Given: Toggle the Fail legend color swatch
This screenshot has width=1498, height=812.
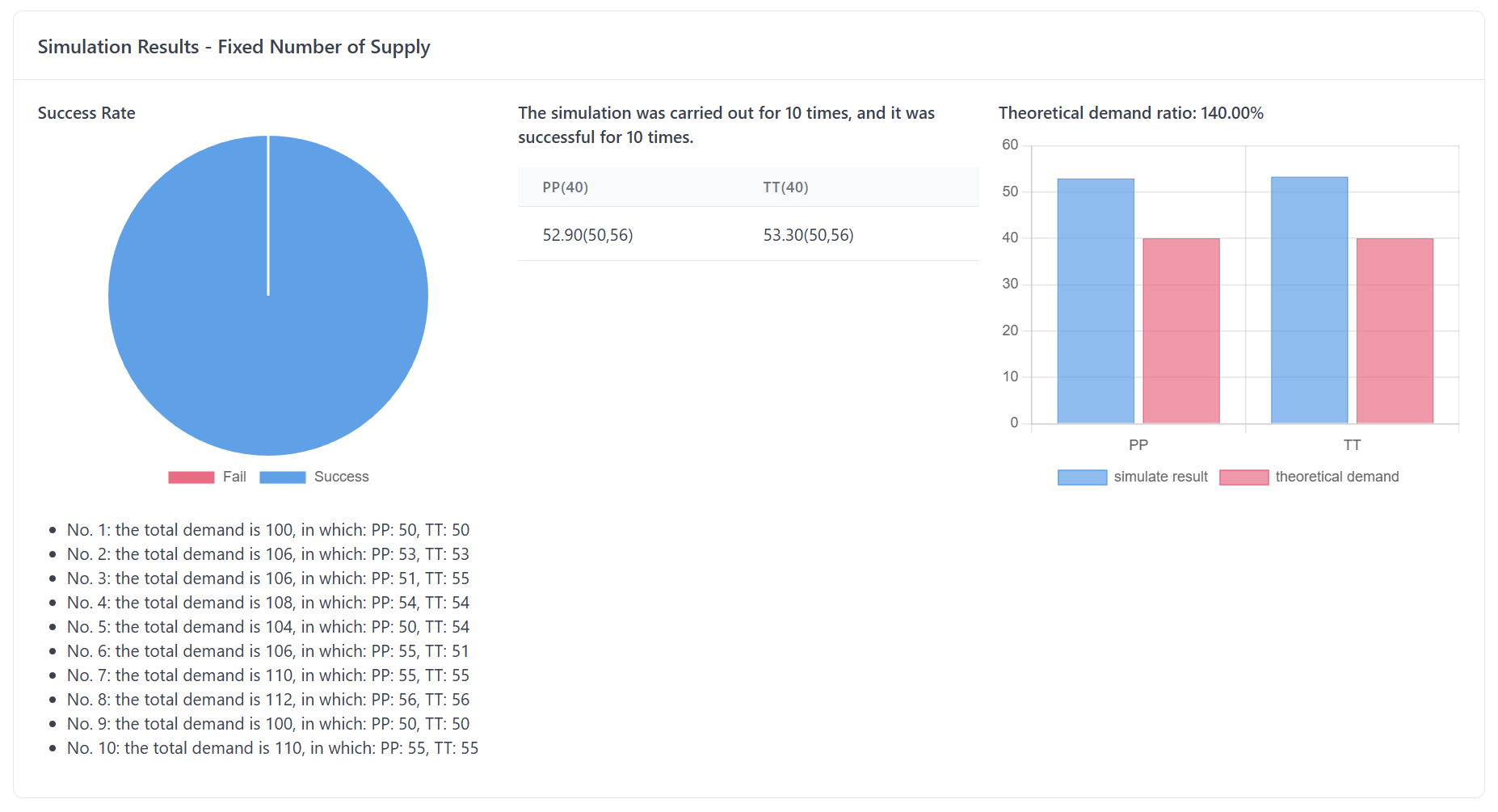Looking at the screenshot, I should (x=191, y=478).
